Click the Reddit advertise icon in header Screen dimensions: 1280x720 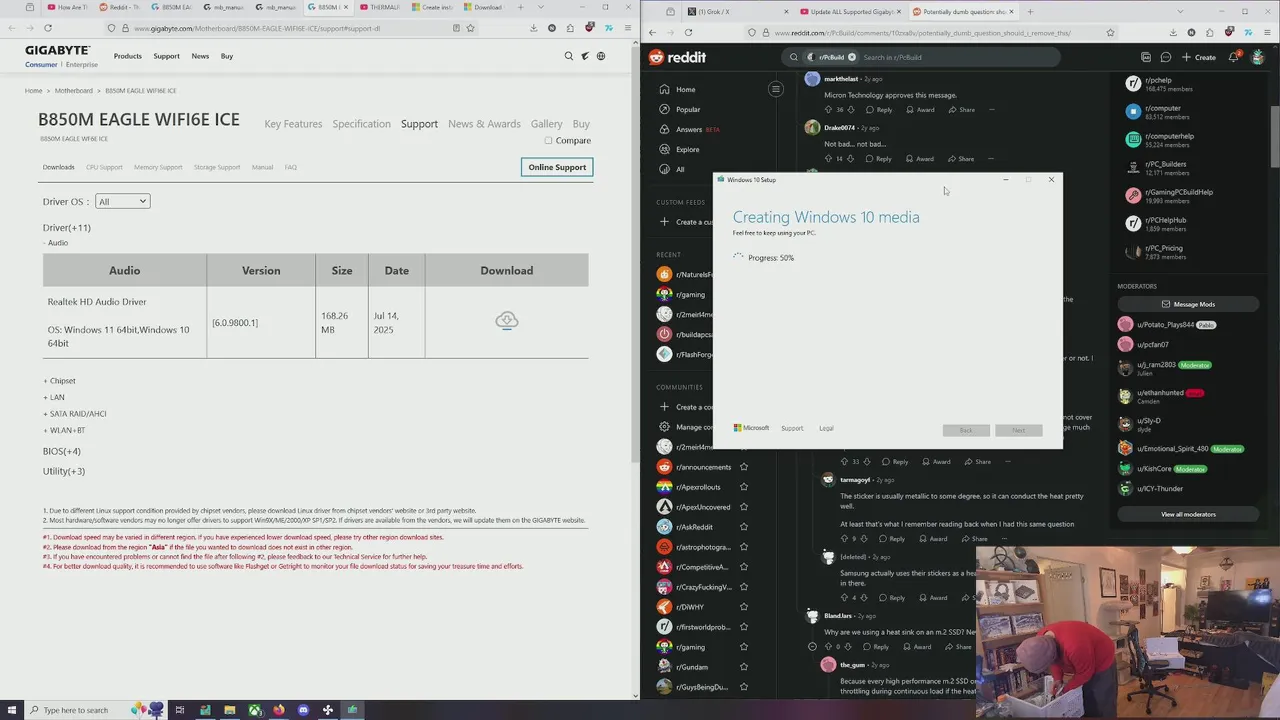pyautogui.click(x=1146, y=57)
